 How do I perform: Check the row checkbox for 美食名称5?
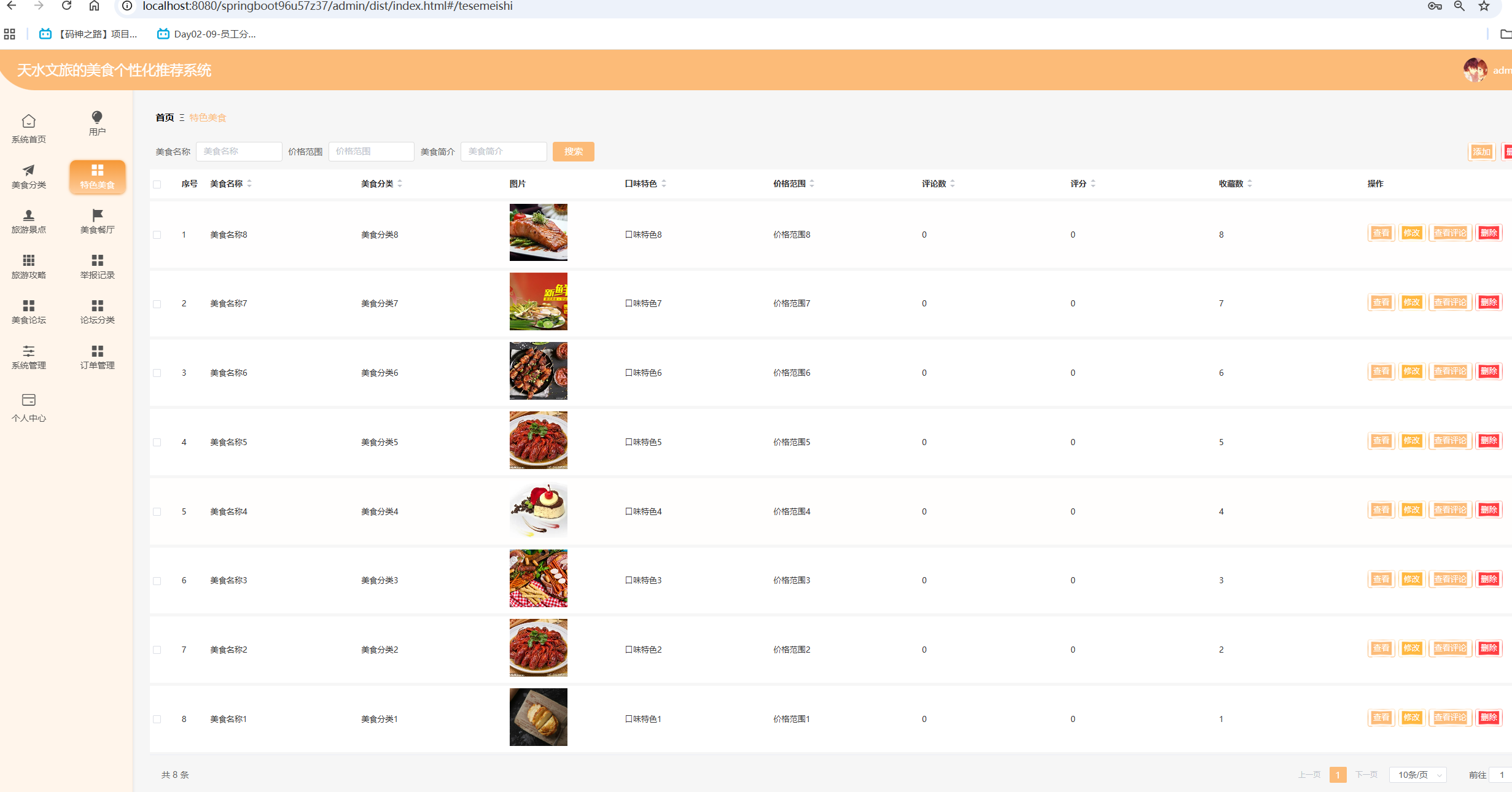pyautogui.click(x=157, y=442)
